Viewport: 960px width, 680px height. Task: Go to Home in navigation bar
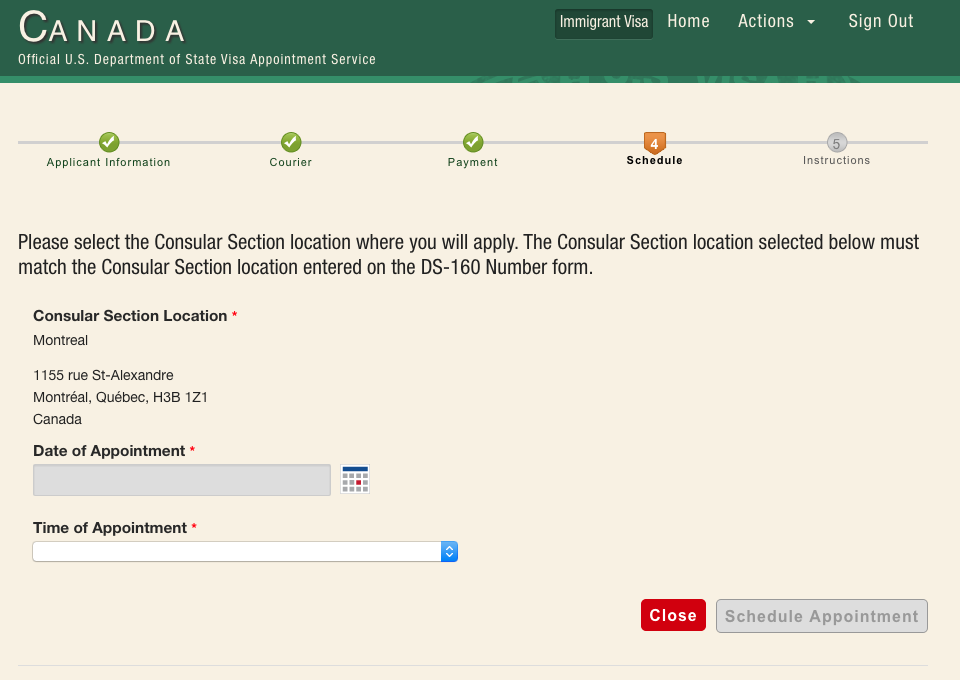688,21
